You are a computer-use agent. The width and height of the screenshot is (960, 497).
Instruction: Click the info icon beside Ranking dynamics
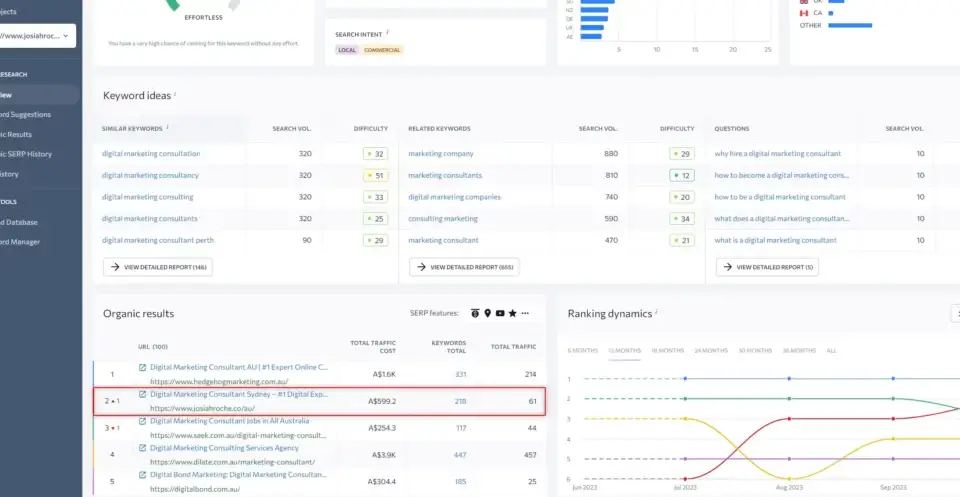pos(656,312)
